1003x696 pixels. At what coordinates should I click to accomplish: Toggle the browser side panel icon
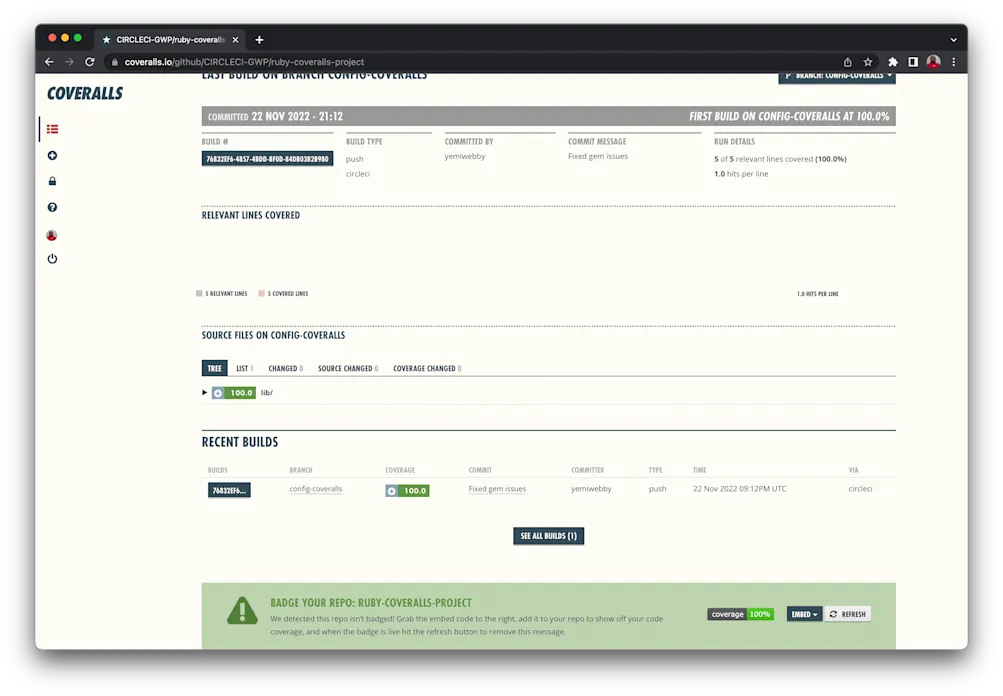(913, 62)
